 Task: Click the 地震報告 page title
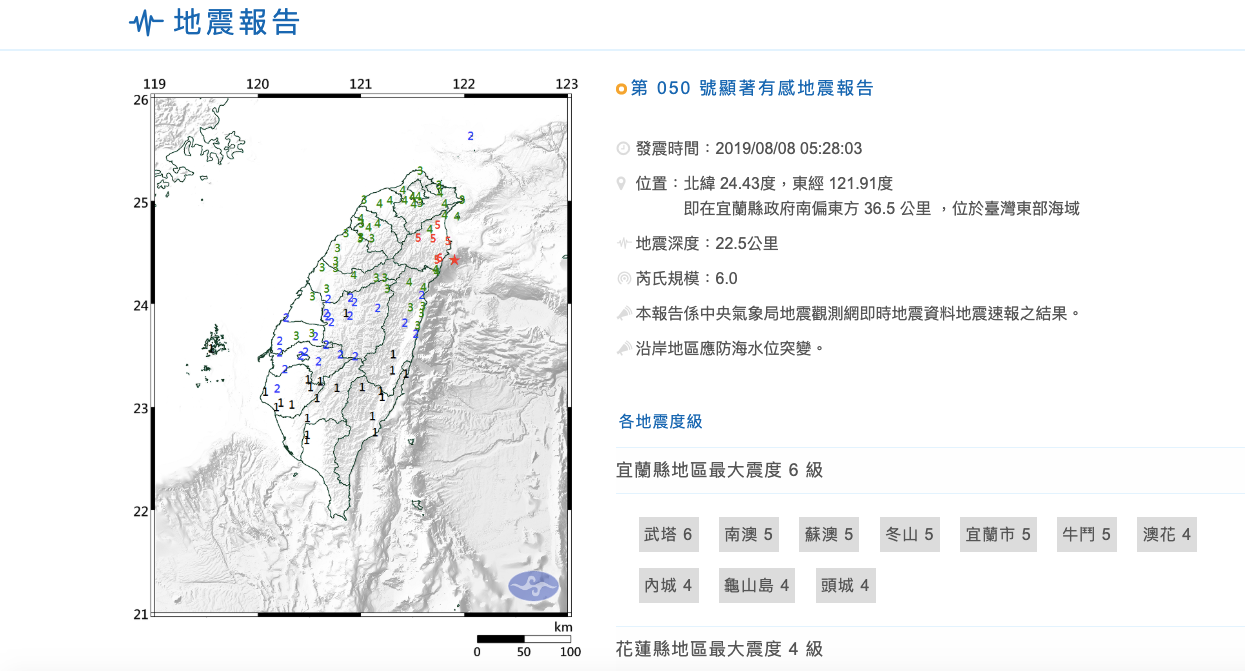[x=237, y=22]
